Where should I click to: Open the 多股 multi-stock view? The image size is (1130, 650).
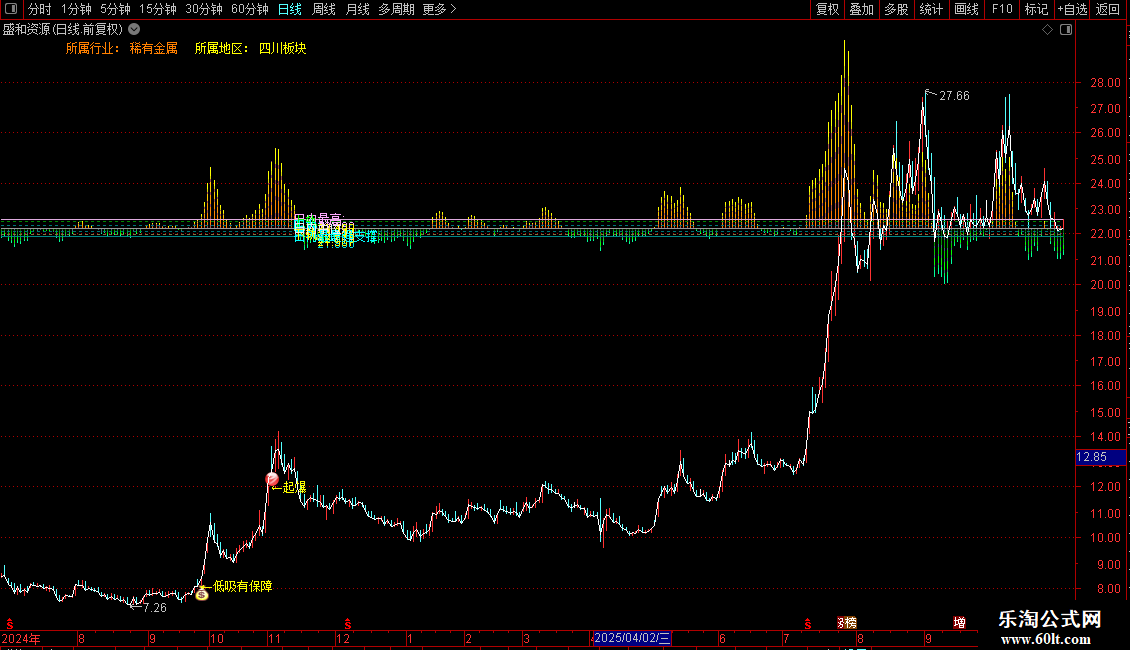pyautogui.click(x=897, y=9)
